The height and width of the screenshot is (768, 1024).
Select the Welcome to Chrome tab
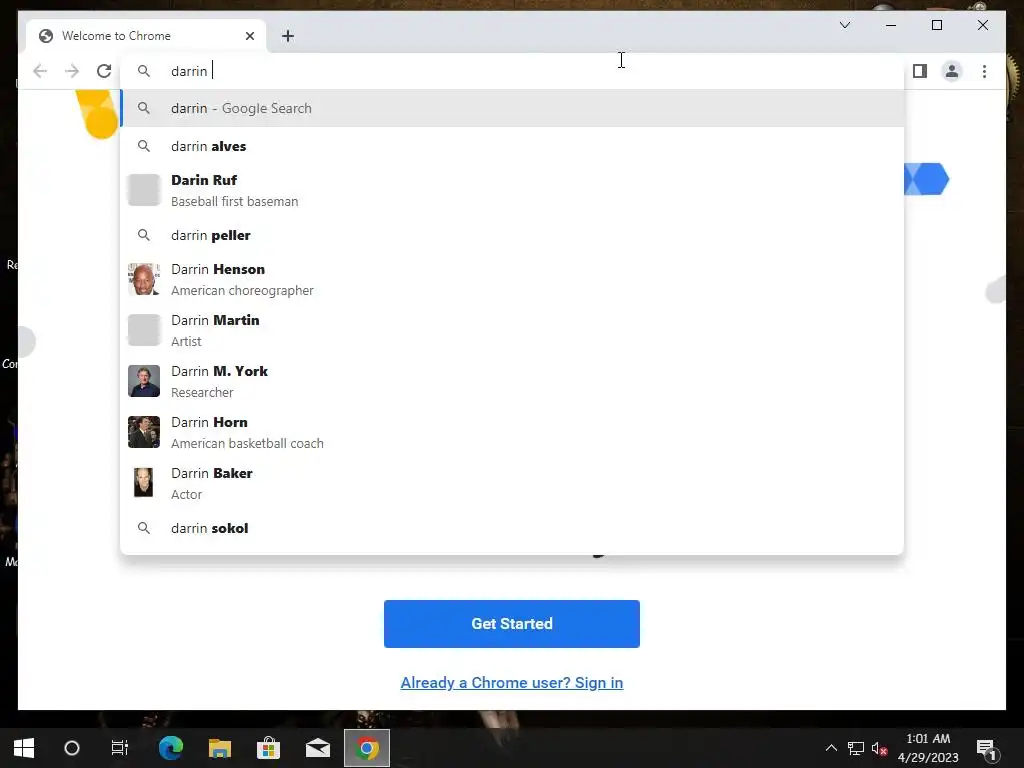[146, 36]
